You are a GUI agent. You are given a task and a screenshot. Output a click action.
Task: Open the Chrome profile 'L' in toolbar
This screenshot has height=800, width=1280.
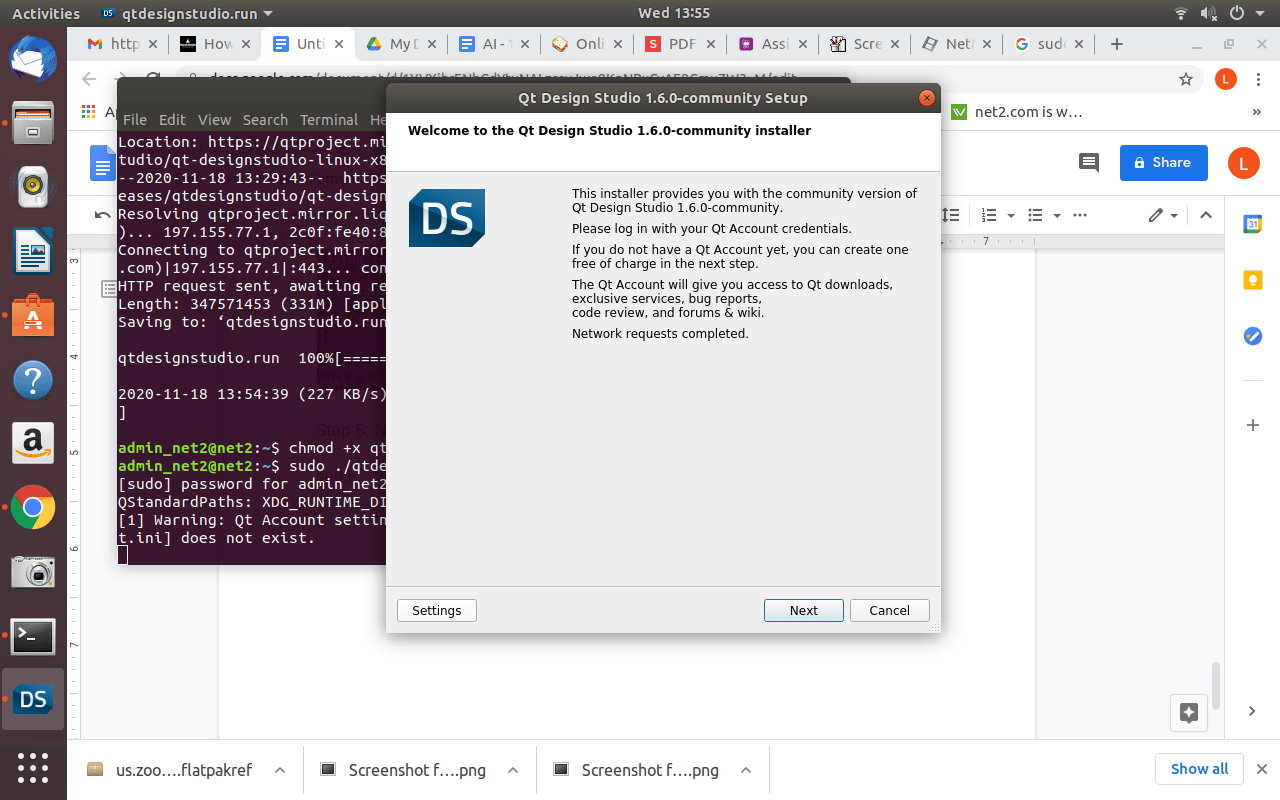click(1226, 78)
